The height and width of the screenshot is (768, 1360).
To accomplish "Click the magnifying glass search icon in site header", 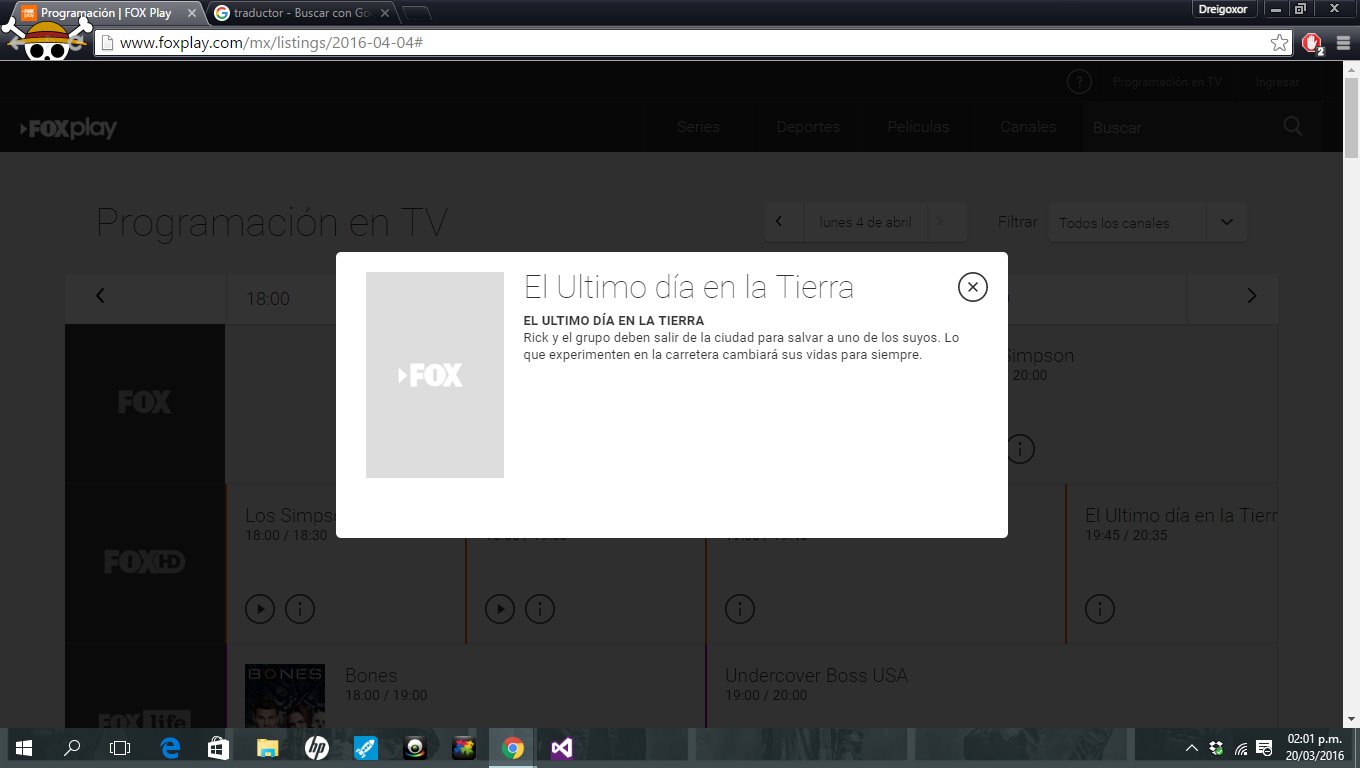I will pos(1293,126).
